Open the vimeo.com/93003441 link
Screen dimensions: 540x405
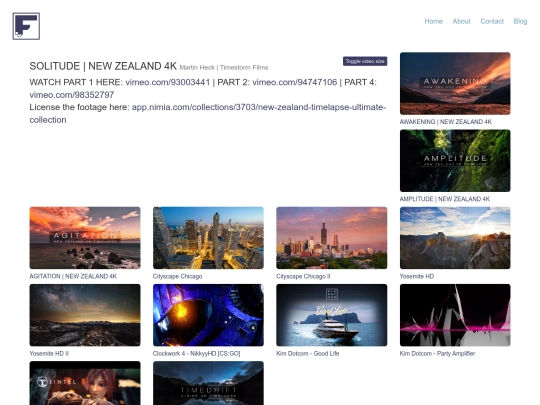click(x=167, y=82)
